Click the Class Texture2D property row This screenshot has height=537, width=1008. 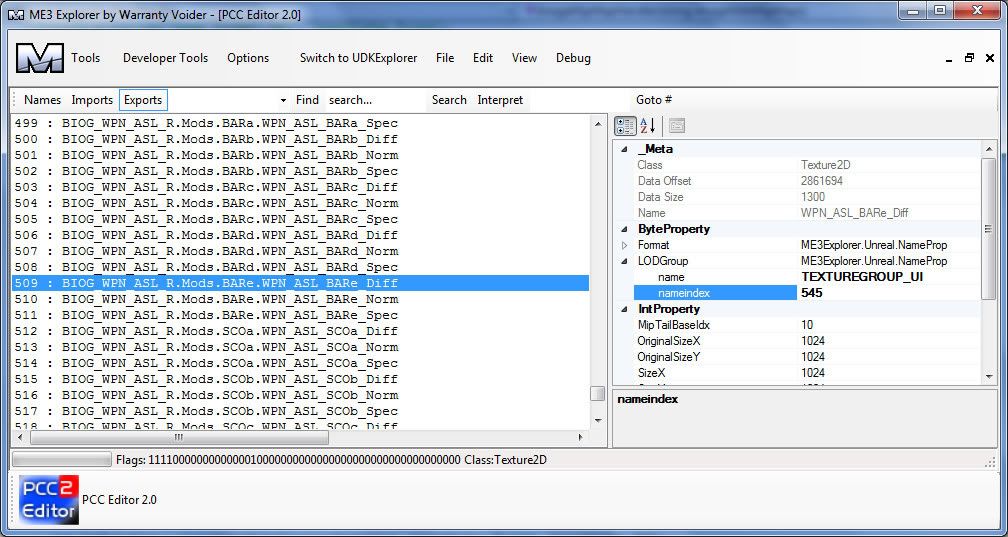807,165
